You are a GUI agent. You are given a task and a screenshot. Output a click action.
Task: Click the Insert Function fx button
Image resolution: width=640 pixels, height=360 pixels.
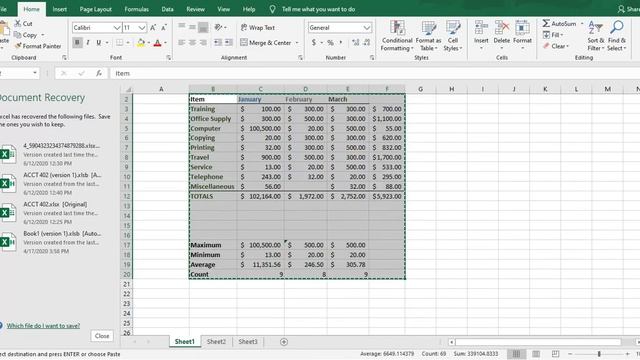(99, 73)
